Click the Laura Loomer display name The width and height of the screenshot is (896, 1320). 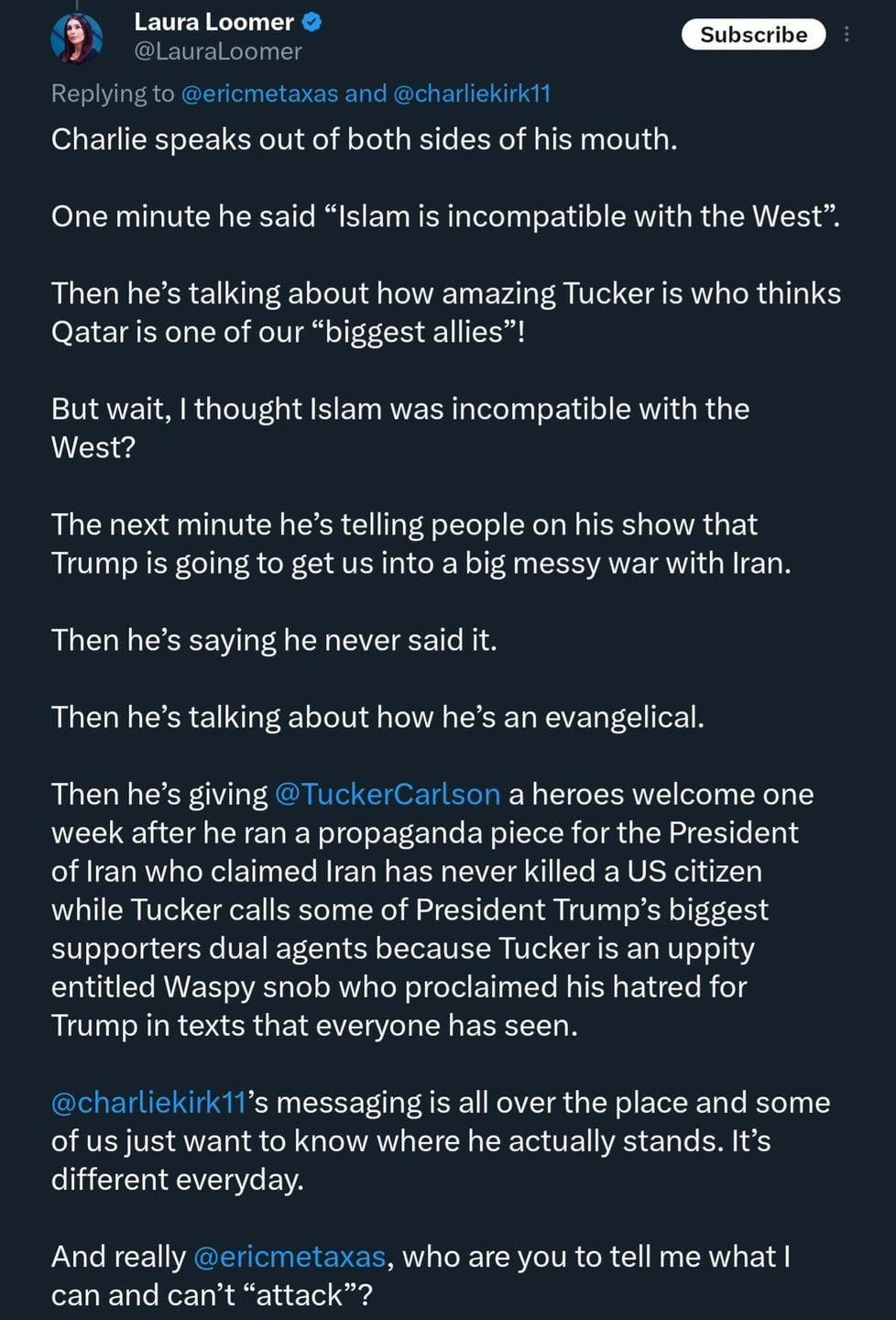[x=213, y=22]
